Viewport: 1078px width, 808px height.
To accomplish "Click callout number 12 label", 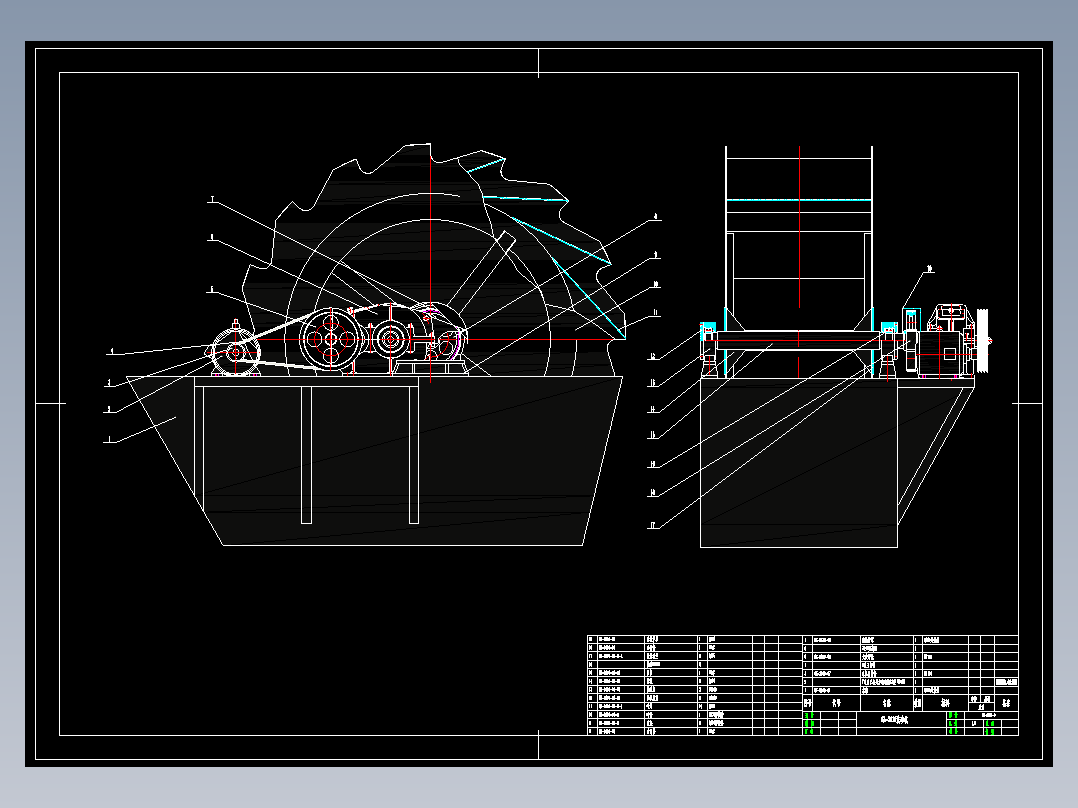I will (653, 357).
